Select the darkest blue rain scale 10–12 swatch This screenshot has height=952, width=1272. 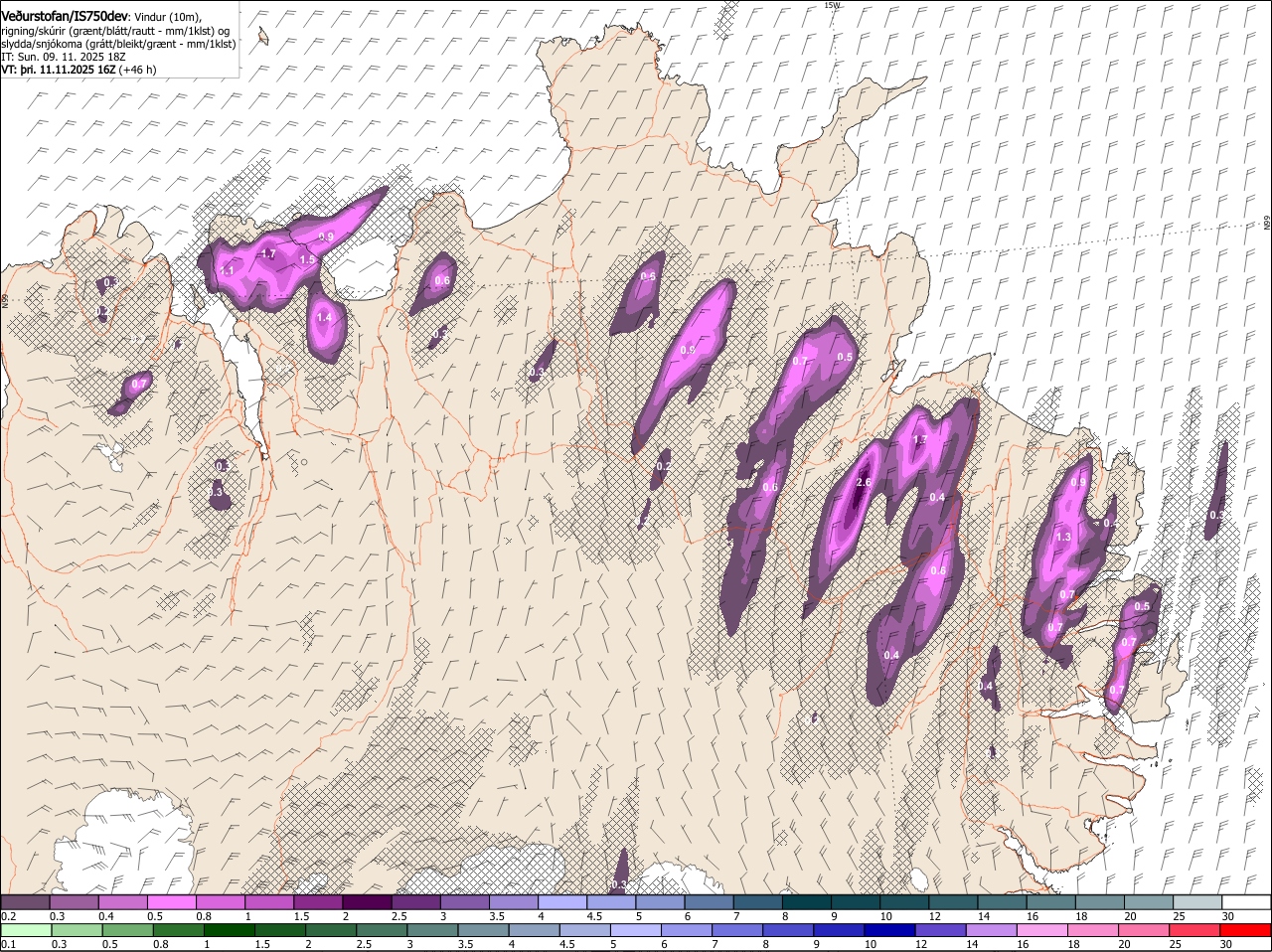(x=891, y=930)
